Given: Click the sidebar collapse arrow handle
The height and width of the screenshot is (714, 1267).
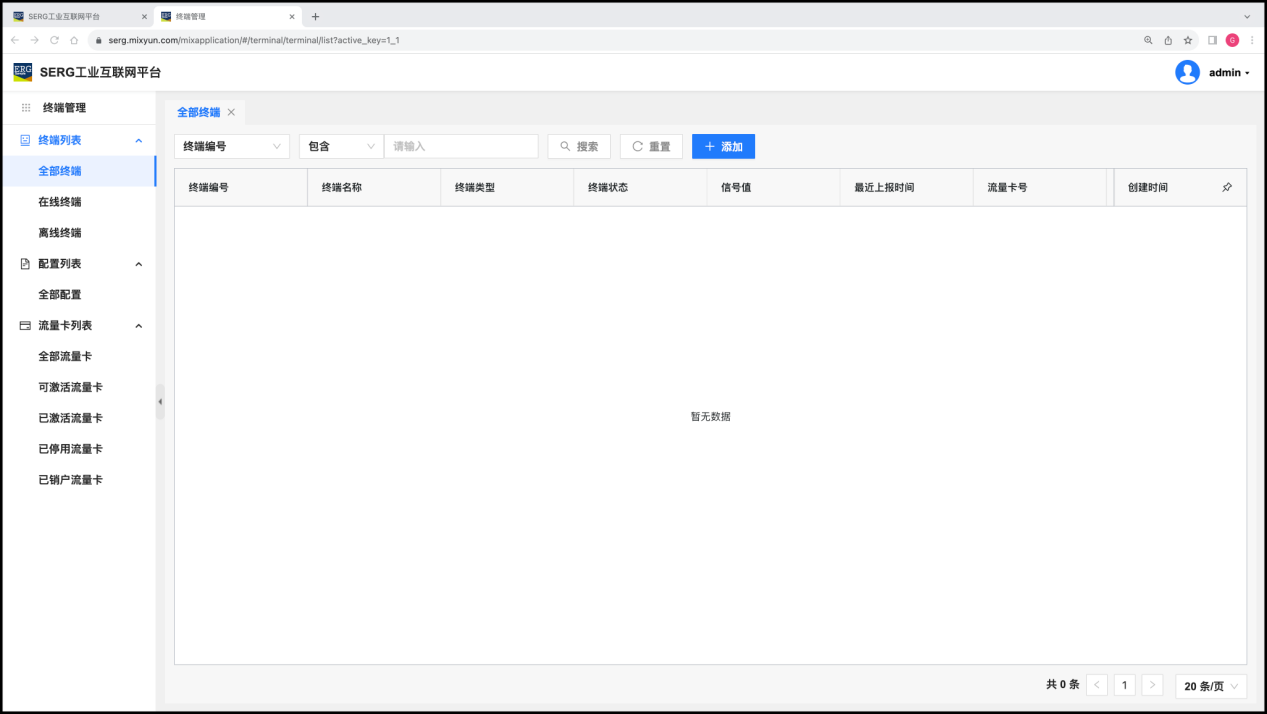Looking at the screenshot, I should 160,402.
